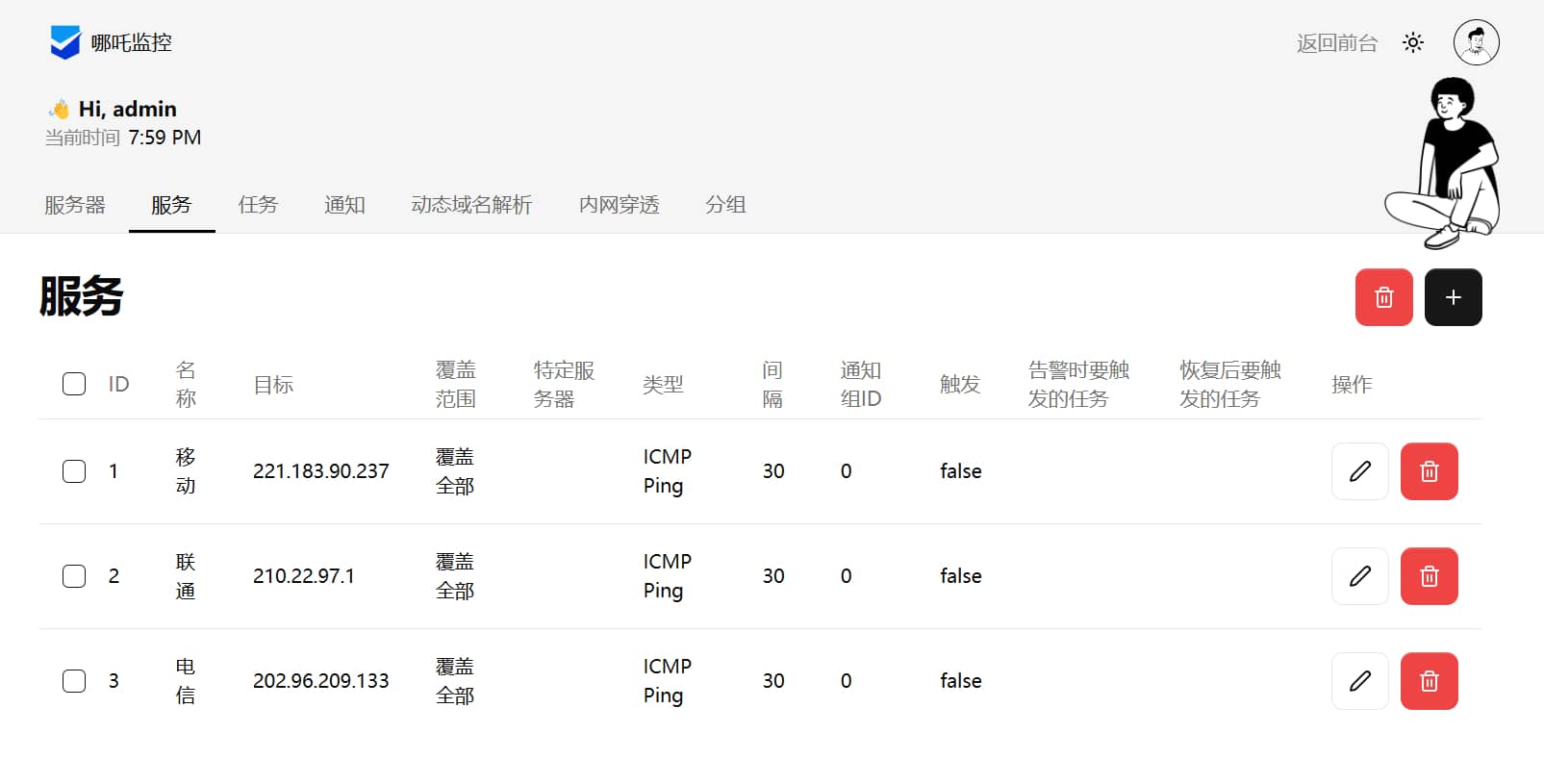Delete the 移动 service row
The height and width of the screenshot is (784, 1544).
point(1429,471)
